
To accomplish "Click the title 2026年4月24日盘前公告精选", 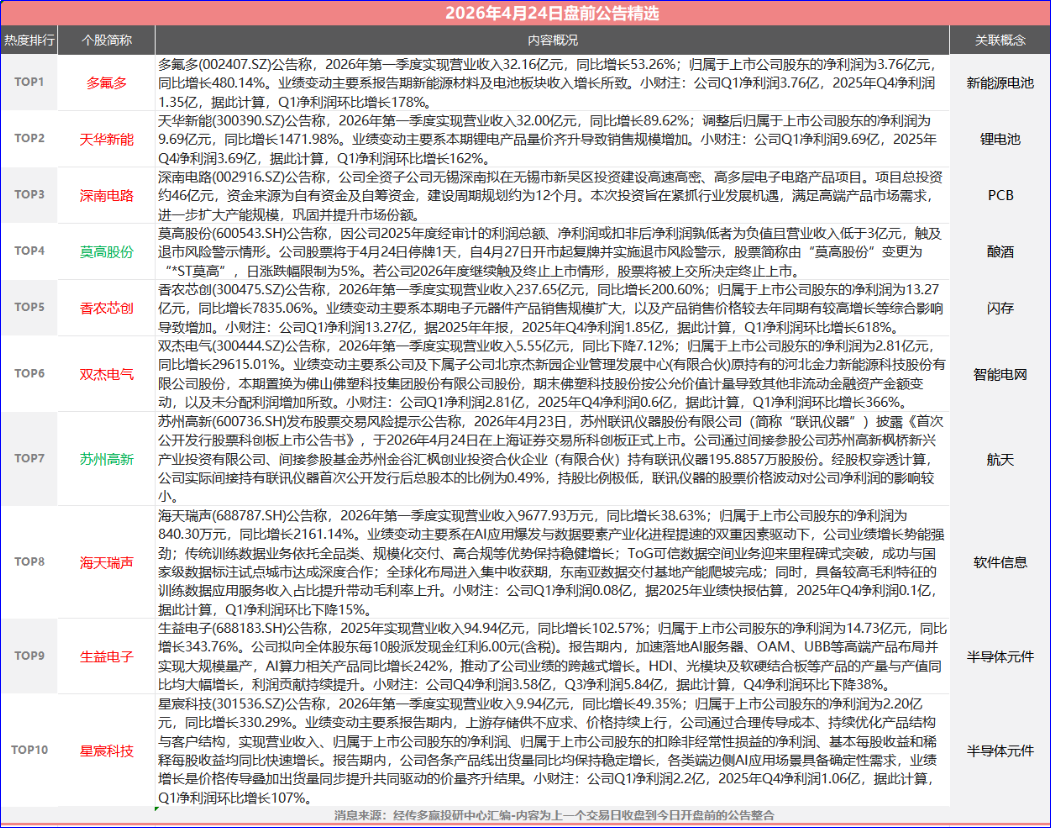I will [552, 13].
